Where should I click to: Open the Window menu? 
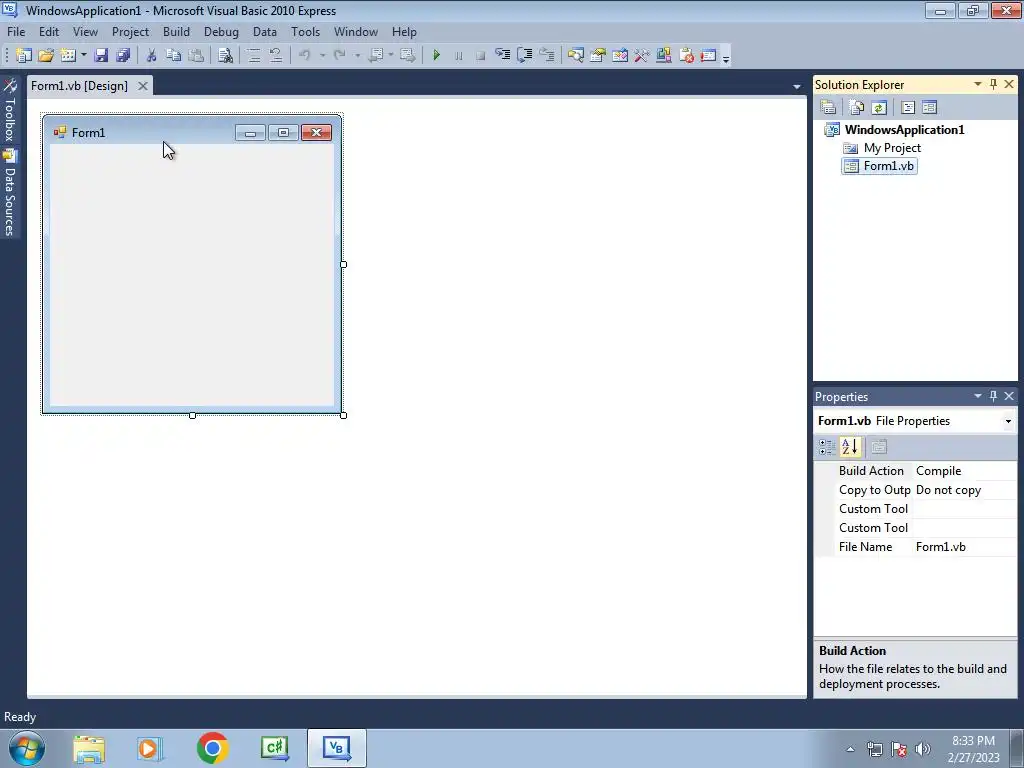[355, 32]
